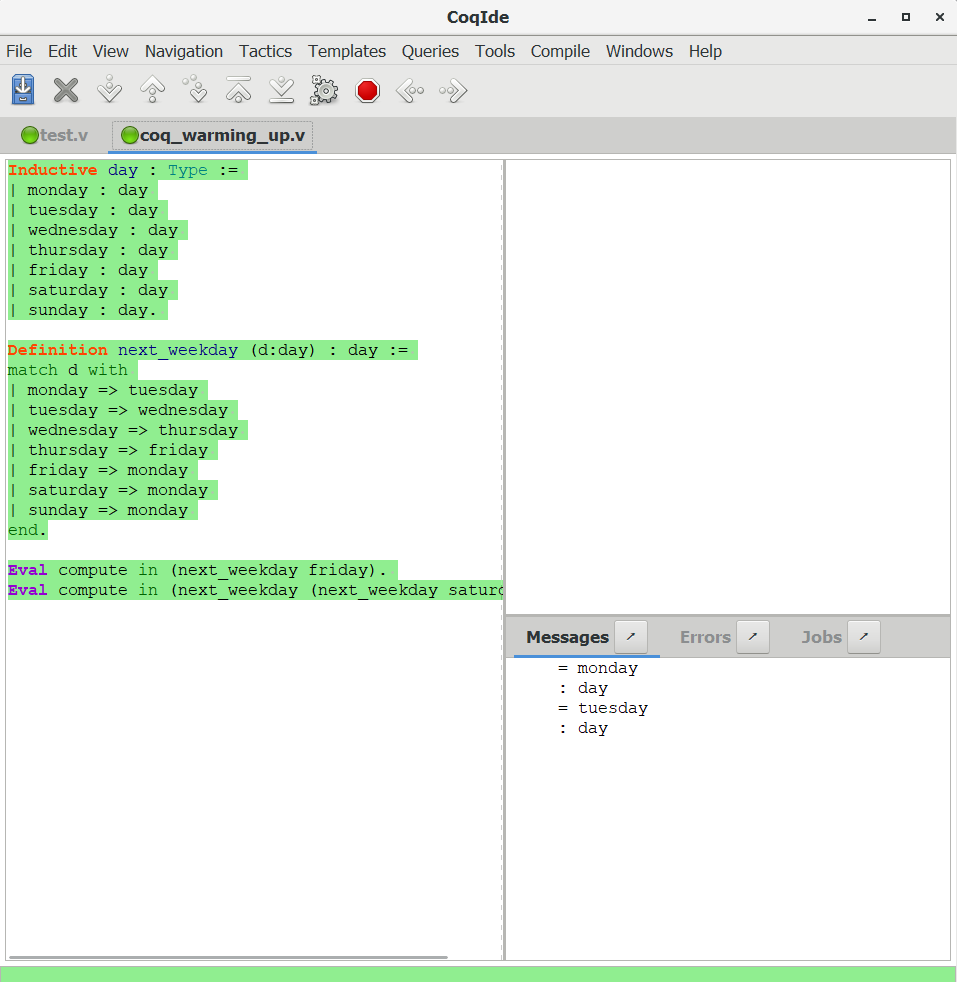Open the View menu
Screen dimensions: 957x982
click(x=111, y=51)
